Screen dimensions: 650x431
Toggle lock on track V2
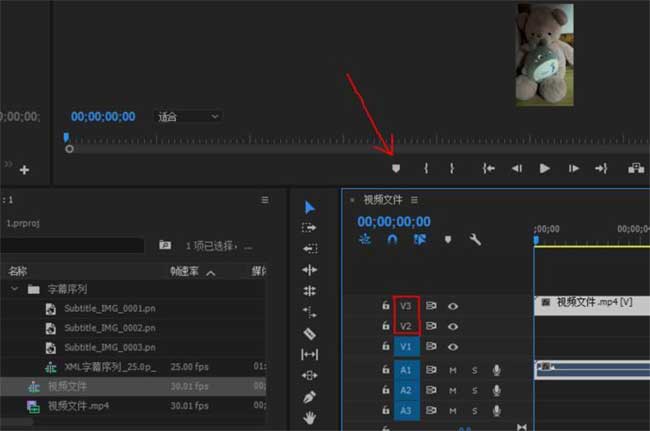tap(385, 326)
